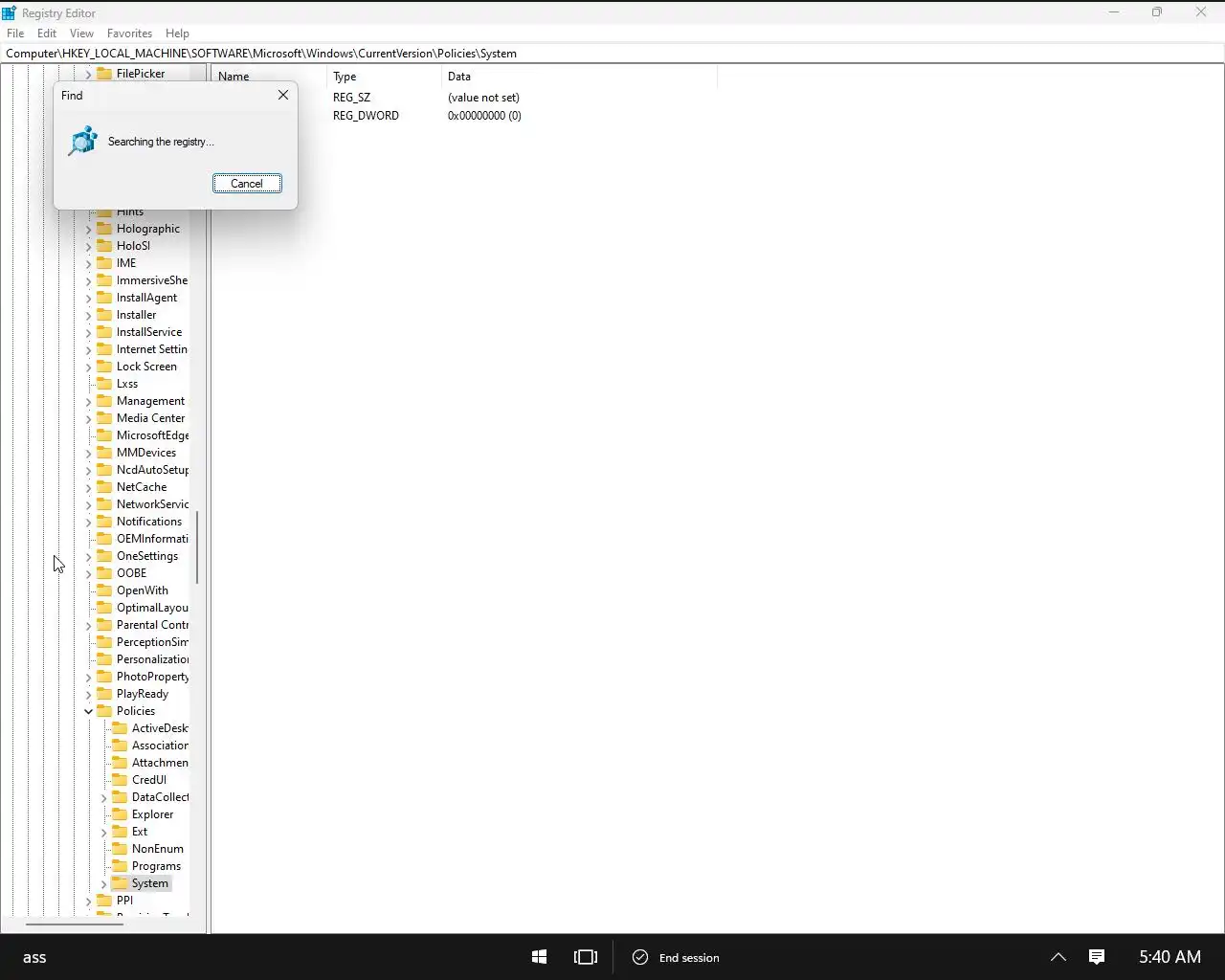The width and height of the screenshot is (1225, 980).
Task: Select the OEMInformation folder icon
Action: tap(104, 539)
